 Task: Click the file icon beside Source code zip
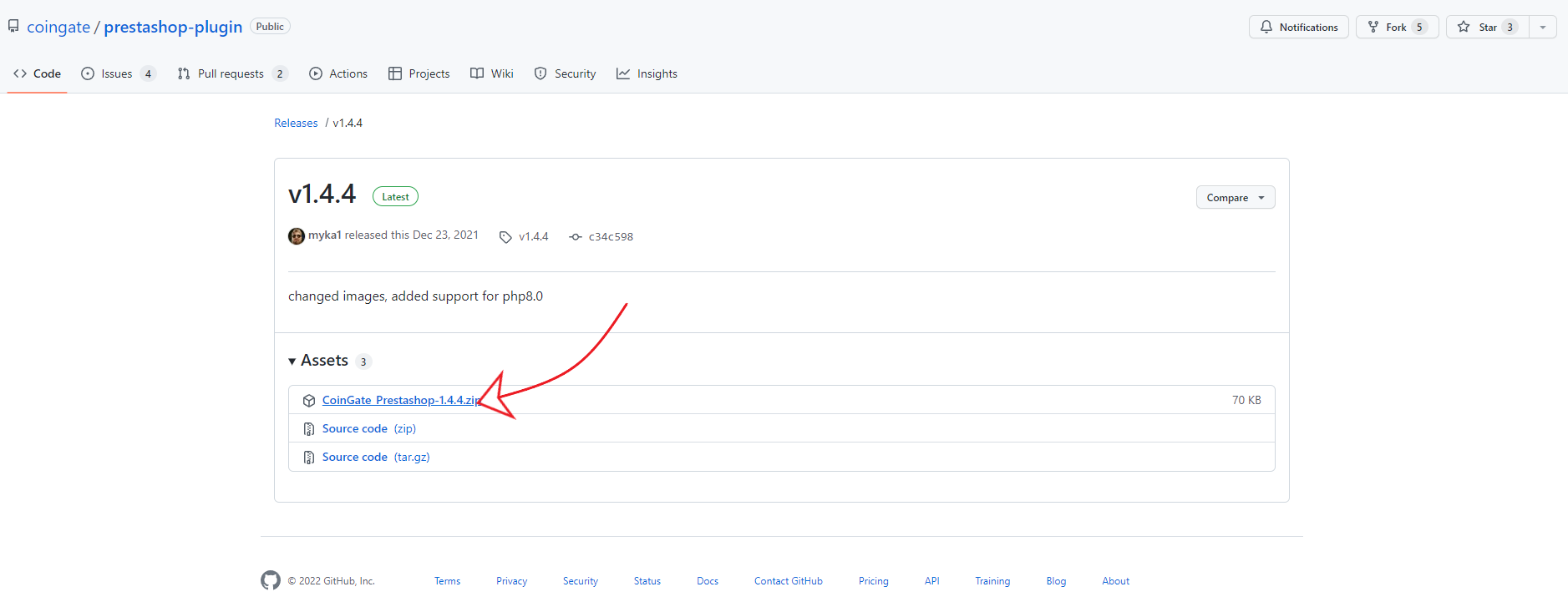tap(309, 429)
